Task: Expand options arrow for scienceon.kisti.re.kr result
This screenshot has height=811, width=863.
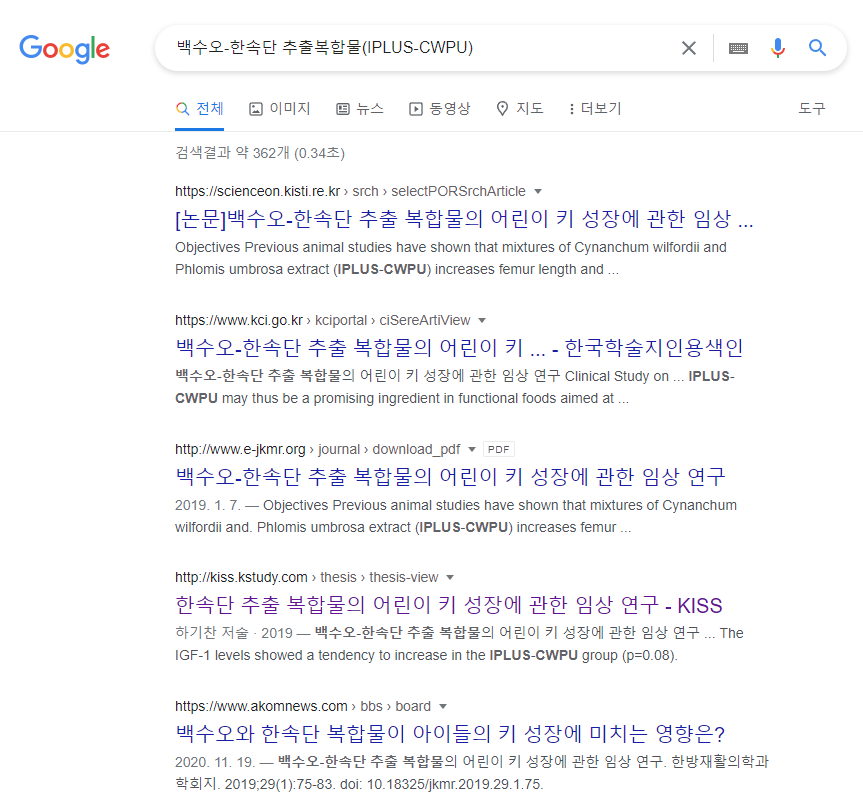Action: pos(538,191)
